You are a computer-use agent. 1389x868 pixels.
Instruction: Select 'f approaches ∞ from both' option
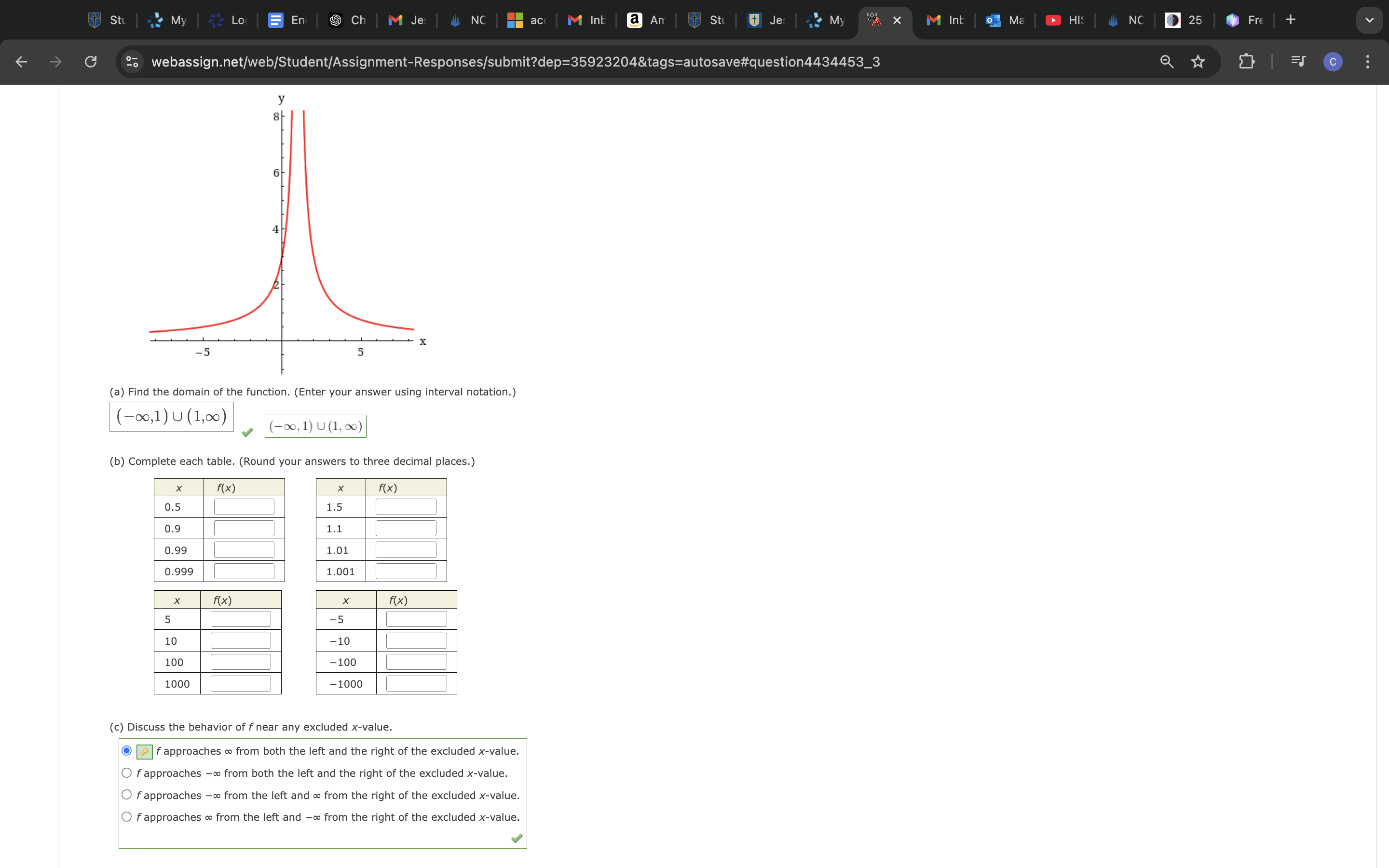coord(127,751)
